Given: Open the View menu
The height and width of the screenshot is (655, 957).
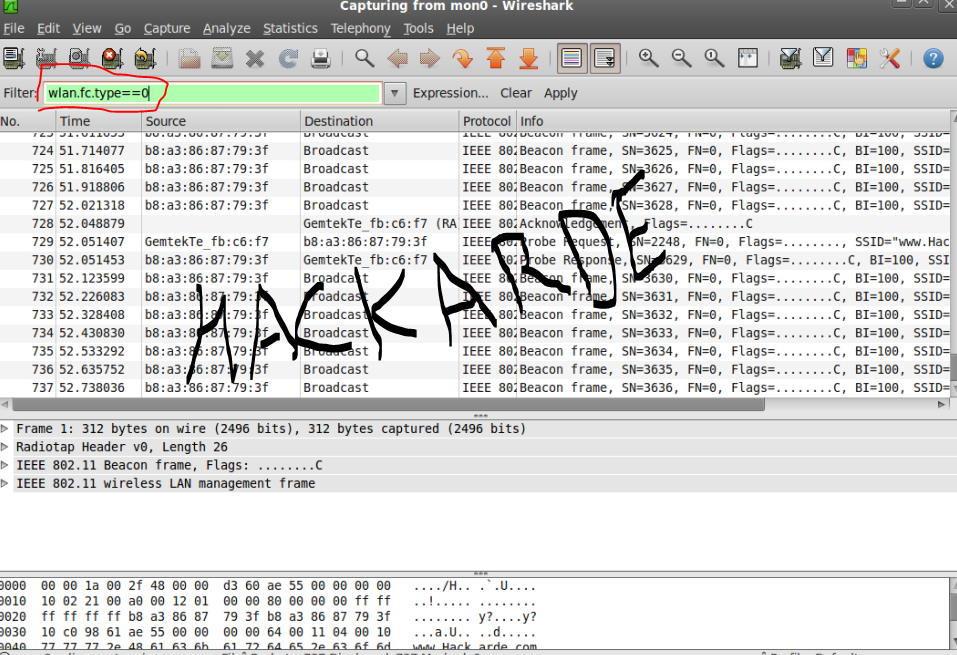Looking at the screenshot, I should (x=87, y=28).
